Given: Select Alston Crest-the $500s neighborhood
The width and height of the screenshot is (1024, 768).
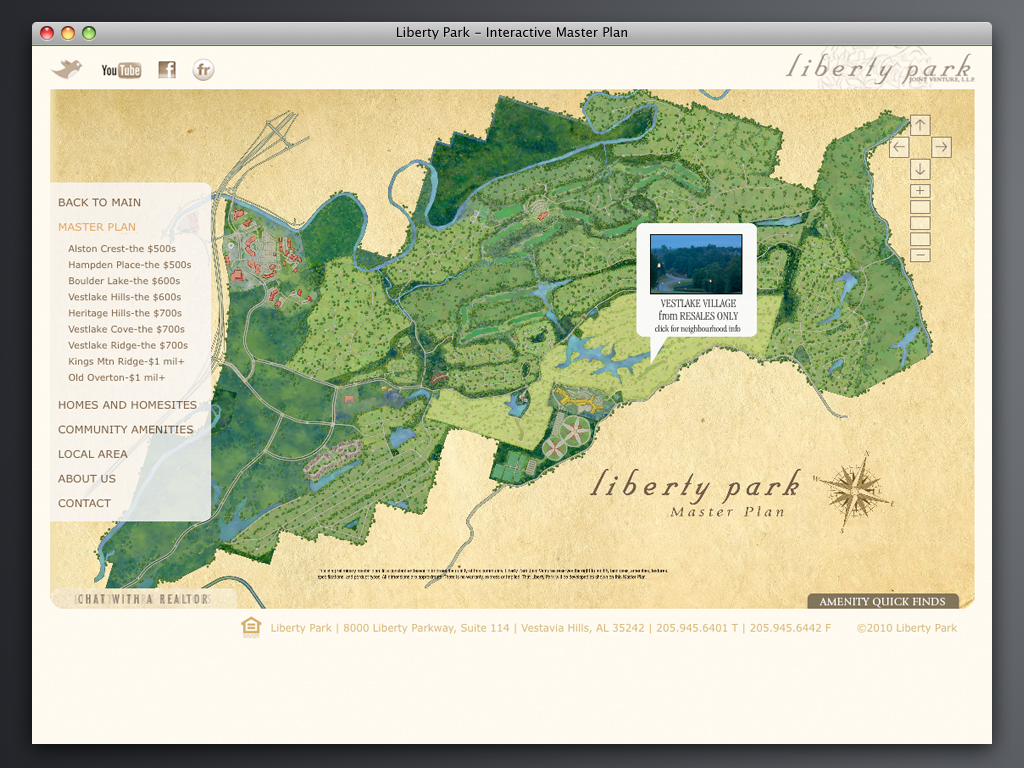Looking at the screenshot, I should pos(122,249).
